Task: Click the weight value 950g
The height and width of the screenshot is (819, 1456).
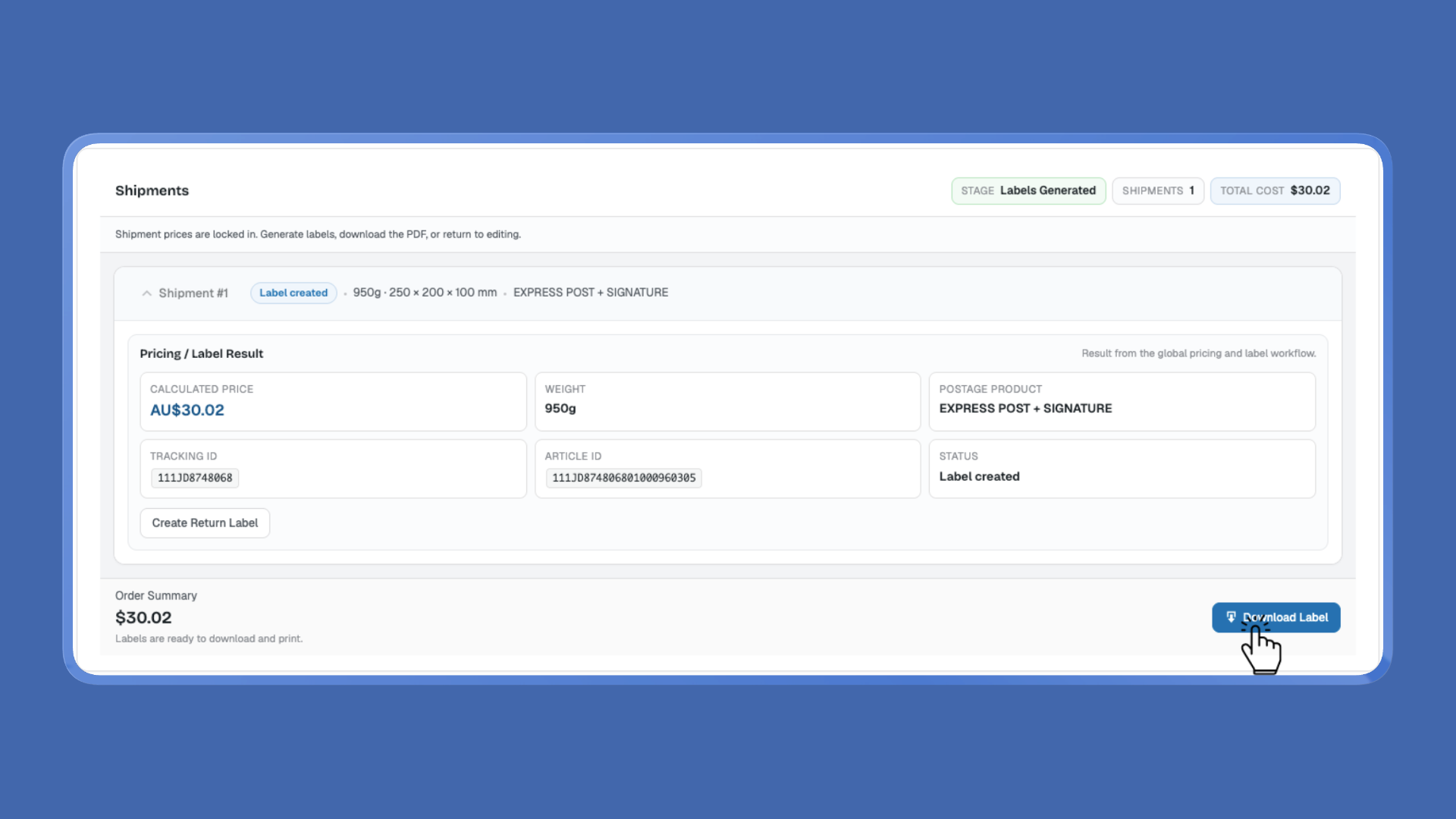Action: (560, 408)
